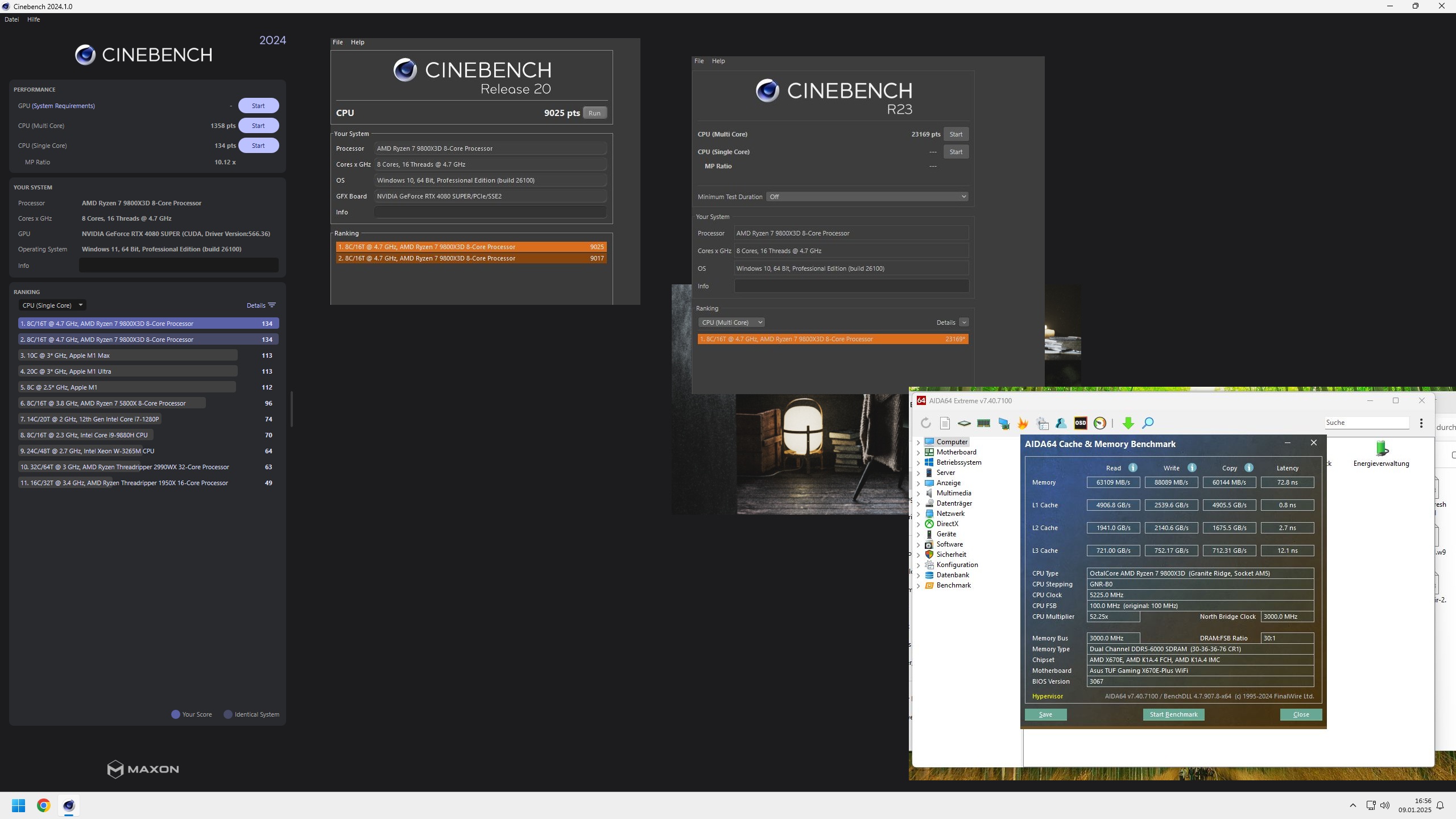This screenshot has height=819, width=1456.
Task: Click the CPU chip icon in AIDA64 toolbar
Action: [964, 423]
